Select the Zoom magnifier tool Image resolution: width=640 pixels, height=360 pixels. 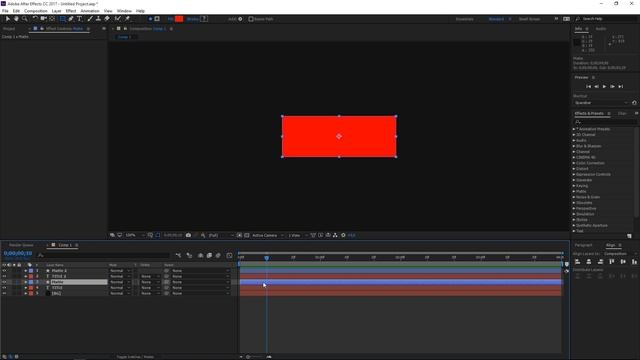pos(25,19)
